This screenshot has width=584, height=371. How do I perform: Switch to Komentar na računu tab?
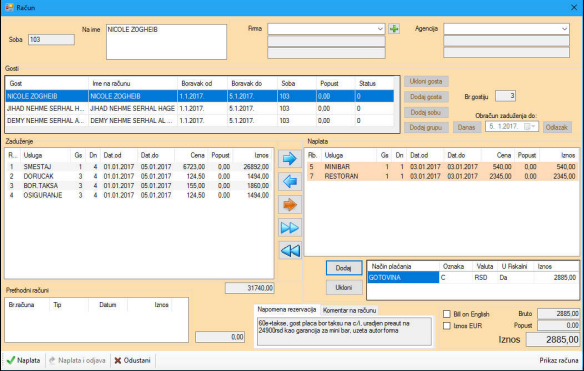point(349,310)
